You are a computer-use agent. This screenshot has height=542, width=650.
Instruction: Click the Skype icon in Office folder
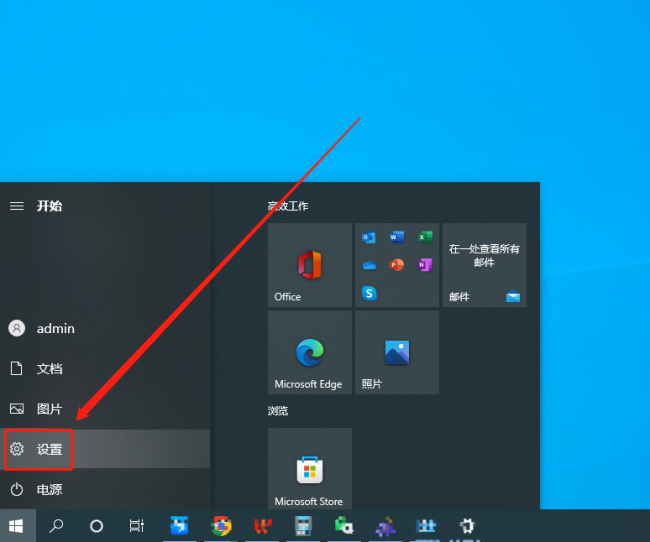(369, 293)
